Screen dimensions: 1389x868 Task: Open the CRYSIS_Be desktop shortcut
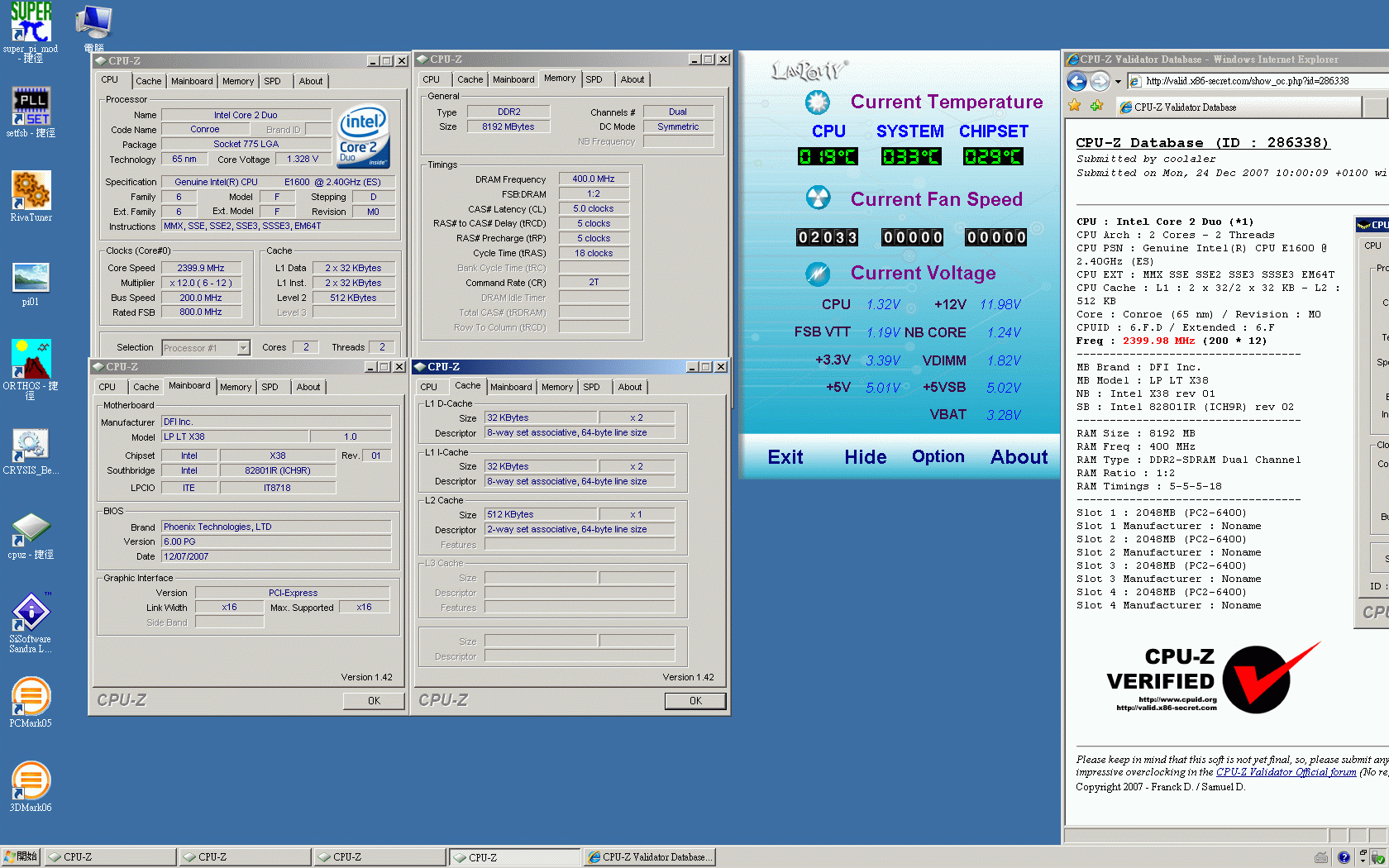click(x=31, y=452)
